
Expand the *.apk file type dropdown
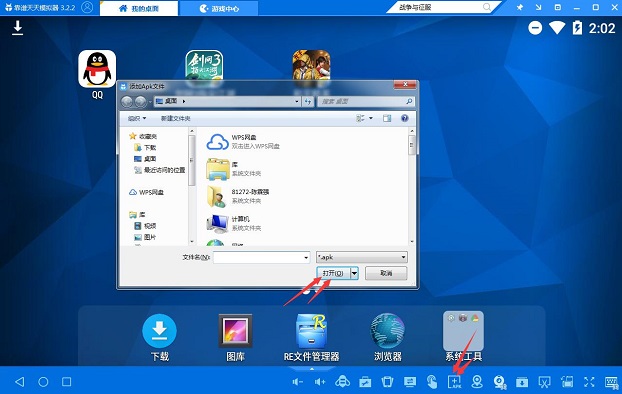pos(403,257)
